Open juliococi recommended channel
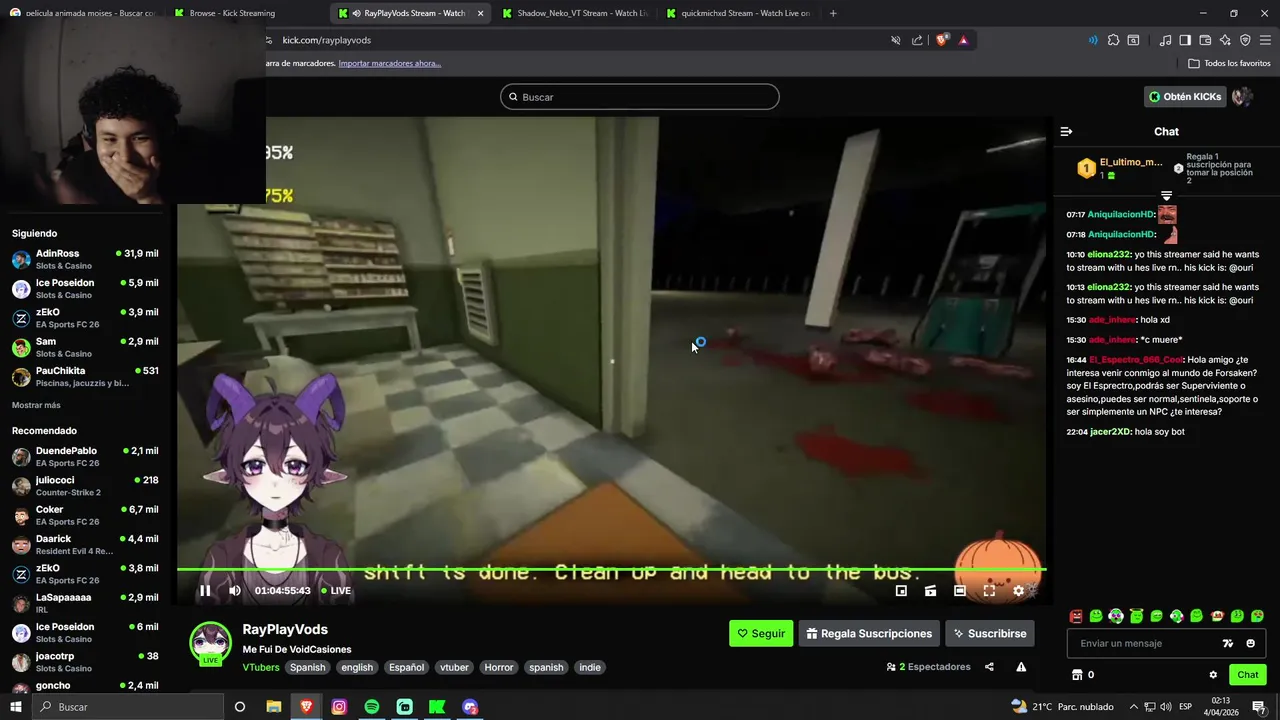This screenshot has width=1280, height=720. pos(85,486)
